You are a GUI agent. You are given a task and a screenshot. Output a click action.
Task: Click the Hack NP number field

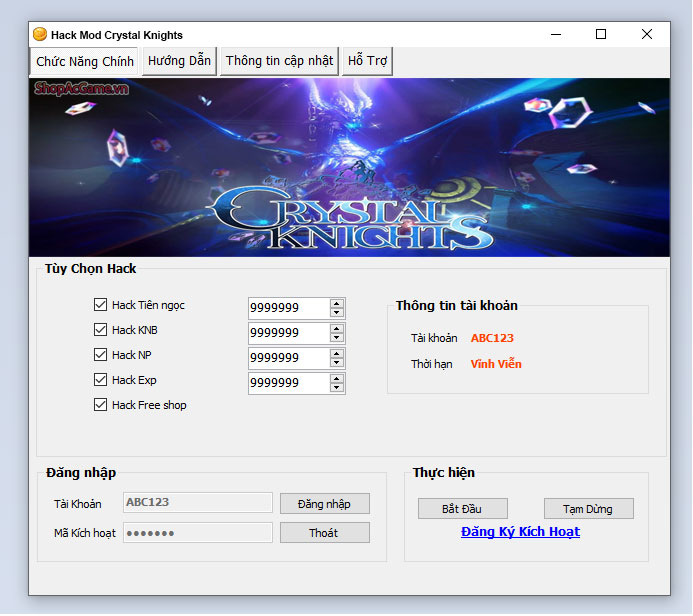coord(289,358)
